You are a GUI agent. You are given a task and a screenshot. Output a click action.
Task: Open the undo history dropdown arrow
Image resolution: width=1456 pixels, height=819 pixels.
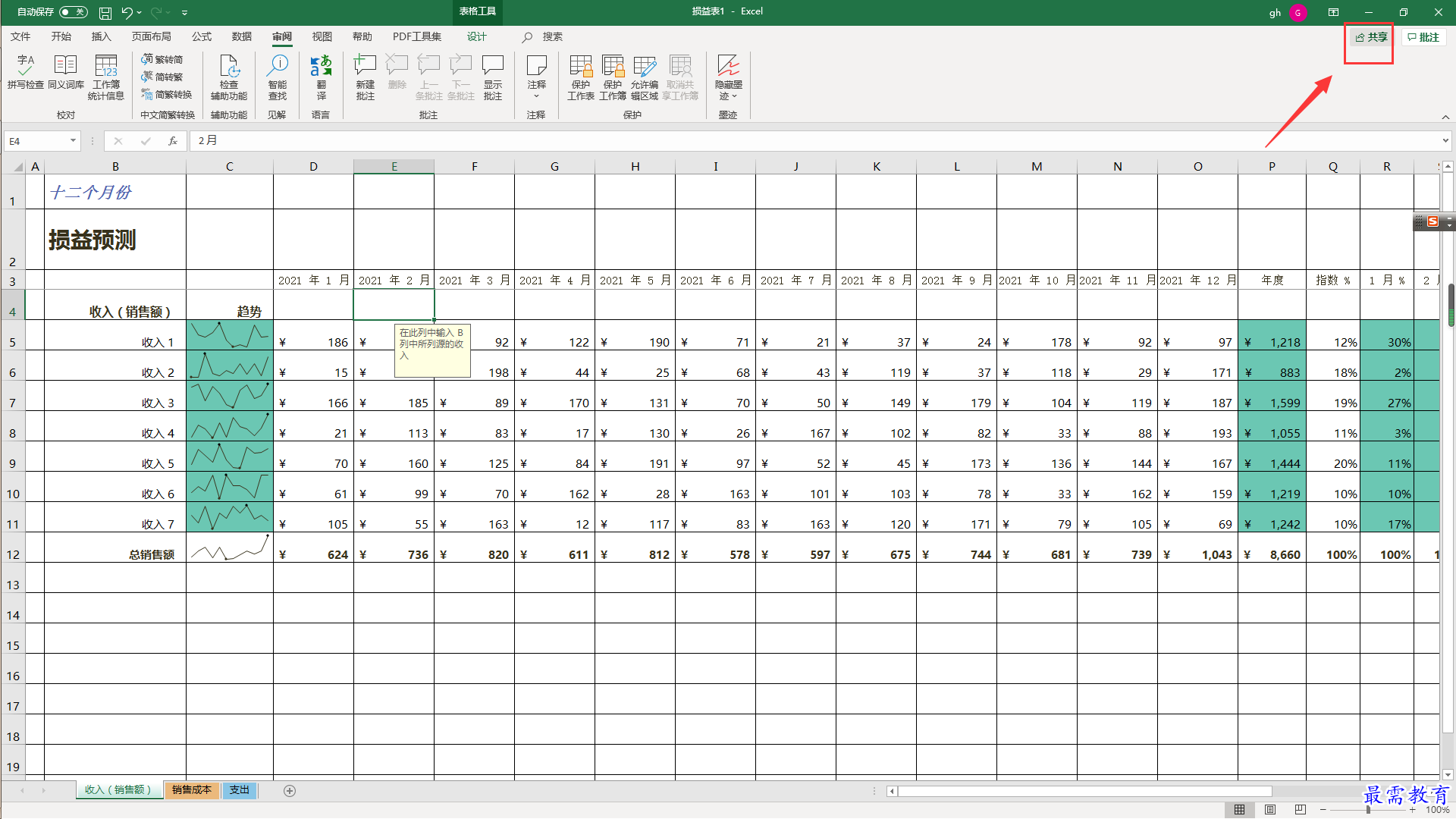point(140,12)
